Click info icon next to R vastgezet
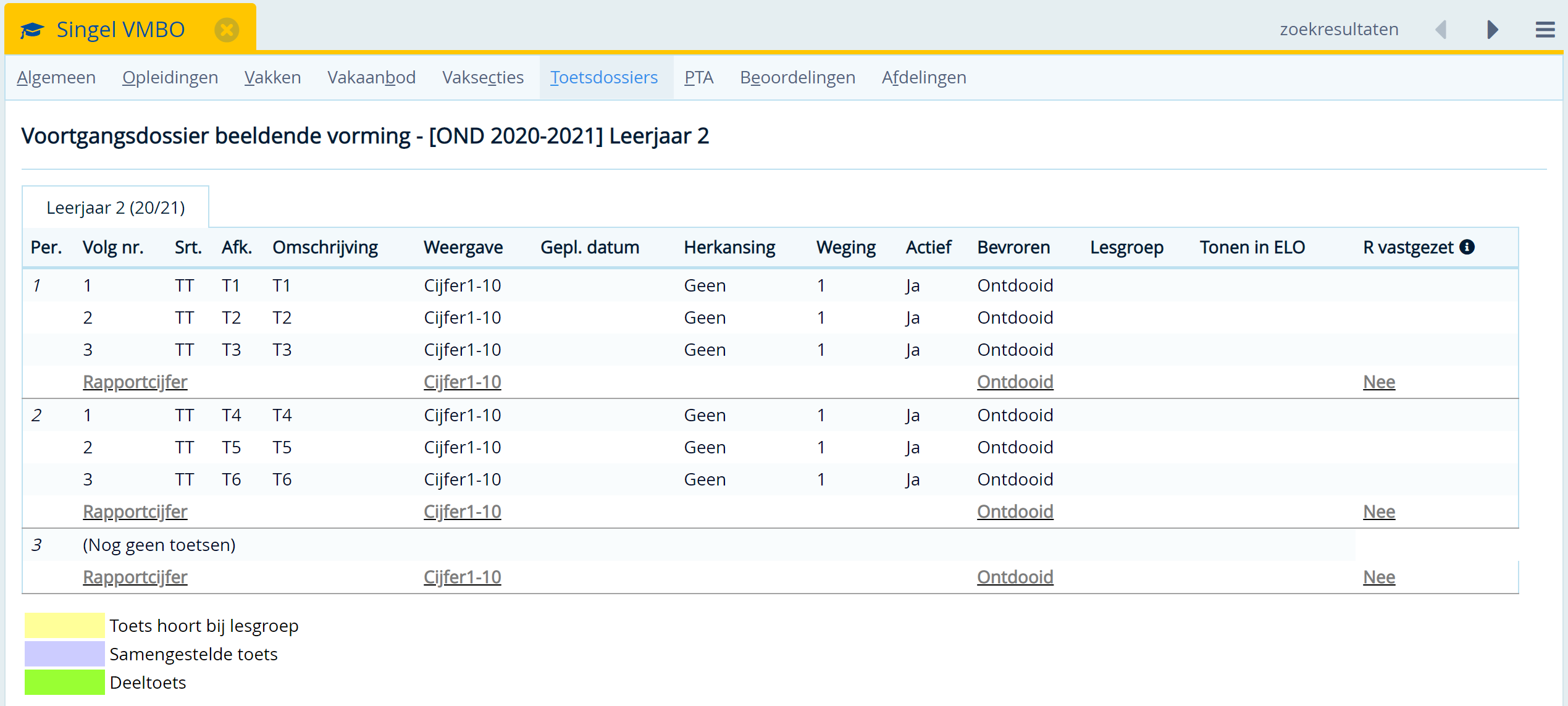This screenshot has width=1568, height=706. (1467, 247)
